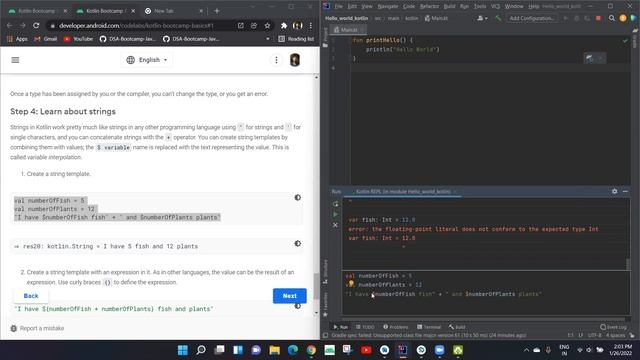Click the 4 spaces indent setting
Screen dimensions: 640x360
(x=616, y=335)
